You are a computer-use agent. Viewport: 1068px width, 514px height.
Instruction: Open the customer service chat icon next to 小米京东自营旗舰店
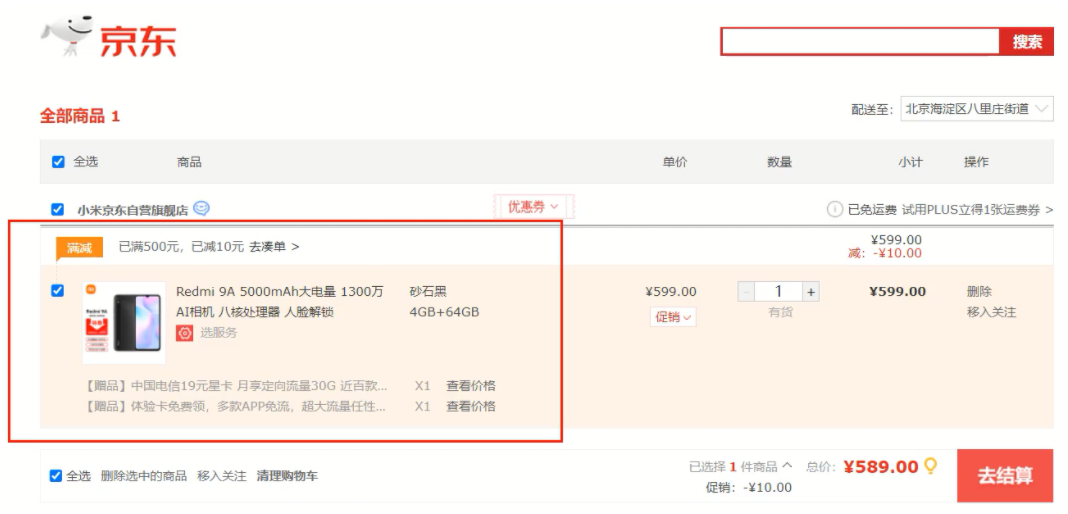coord(201,208)
